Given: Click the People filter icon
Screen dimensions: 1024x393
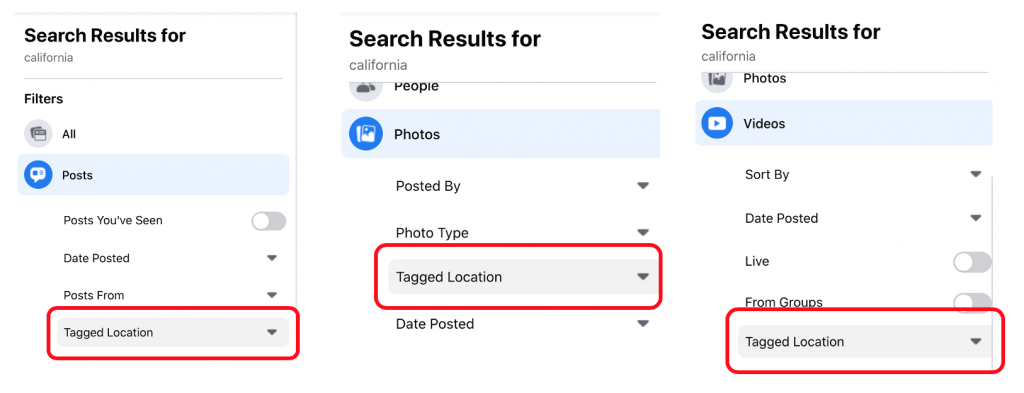Looking at the screenshot, I should click(366, 86).
